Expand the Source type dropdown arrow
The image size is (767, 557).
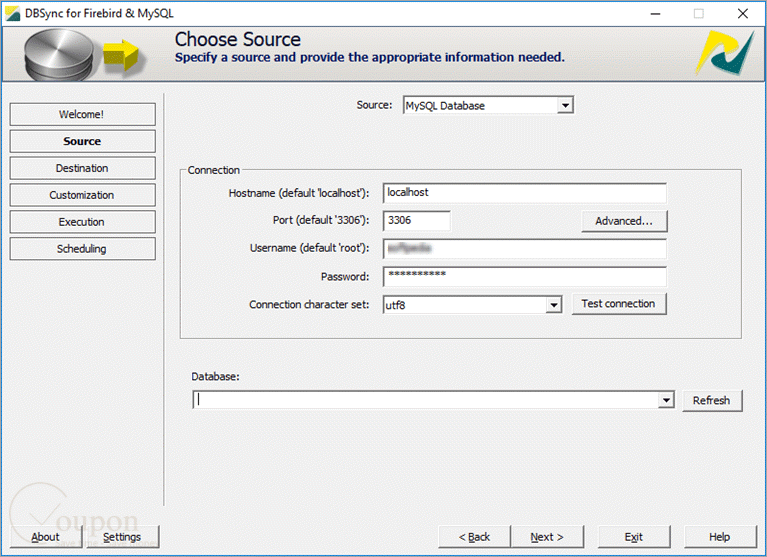point(565,105)
